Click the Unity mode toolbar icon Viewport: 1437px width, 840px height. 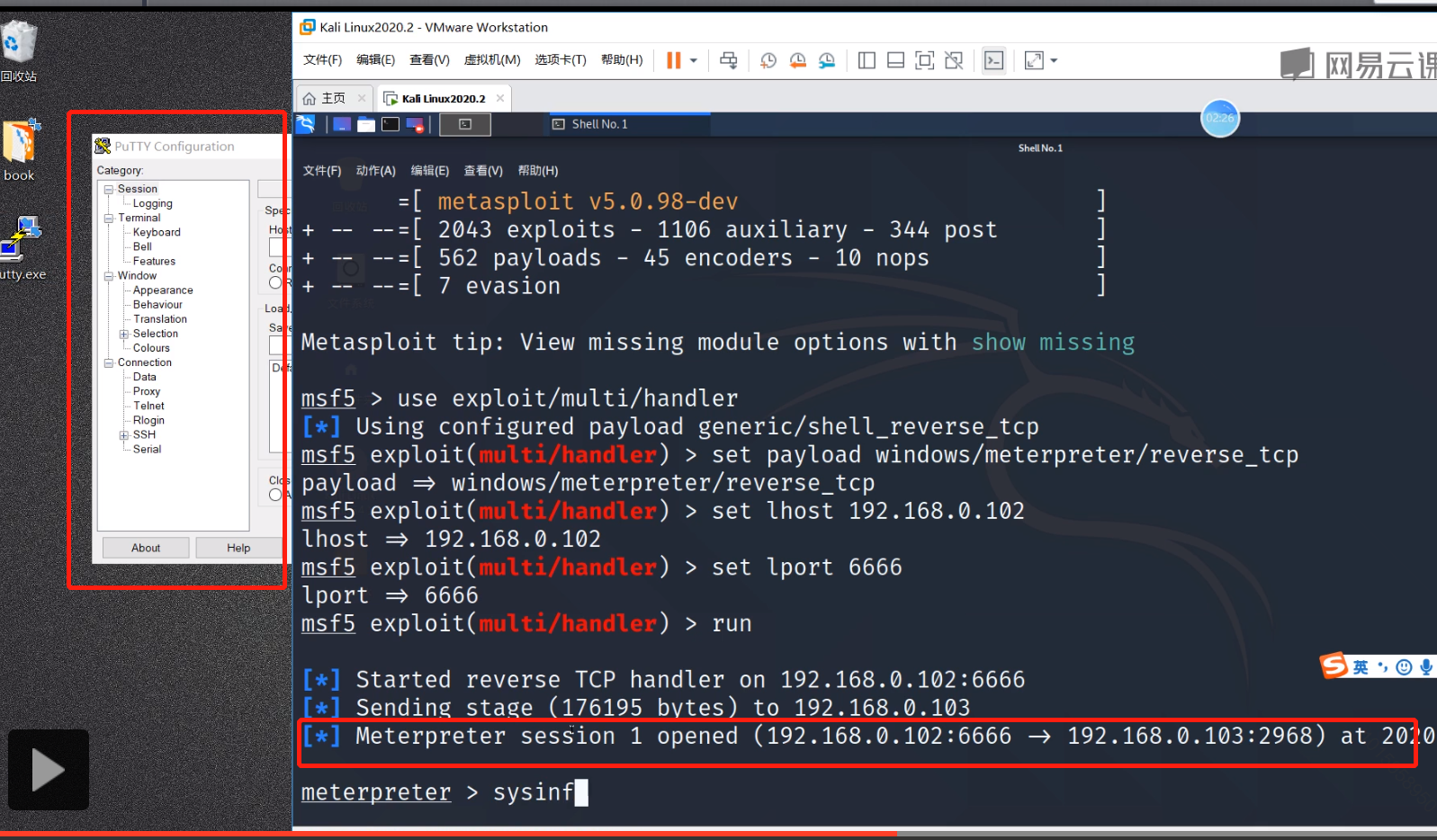(x=954, y=60)
